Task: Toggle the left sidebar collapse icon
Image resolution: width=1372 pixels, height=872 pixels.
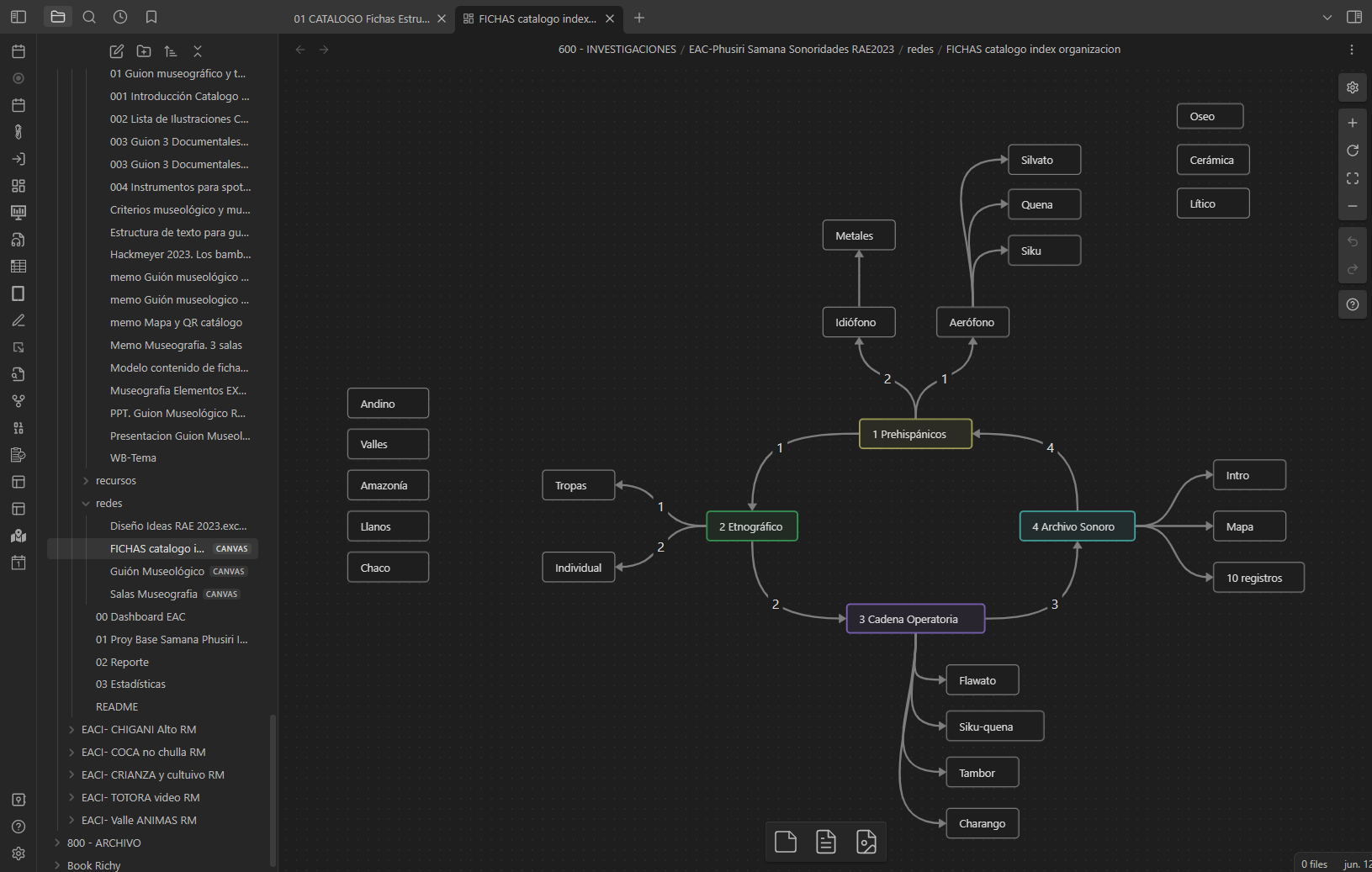Action: (19, 17)
